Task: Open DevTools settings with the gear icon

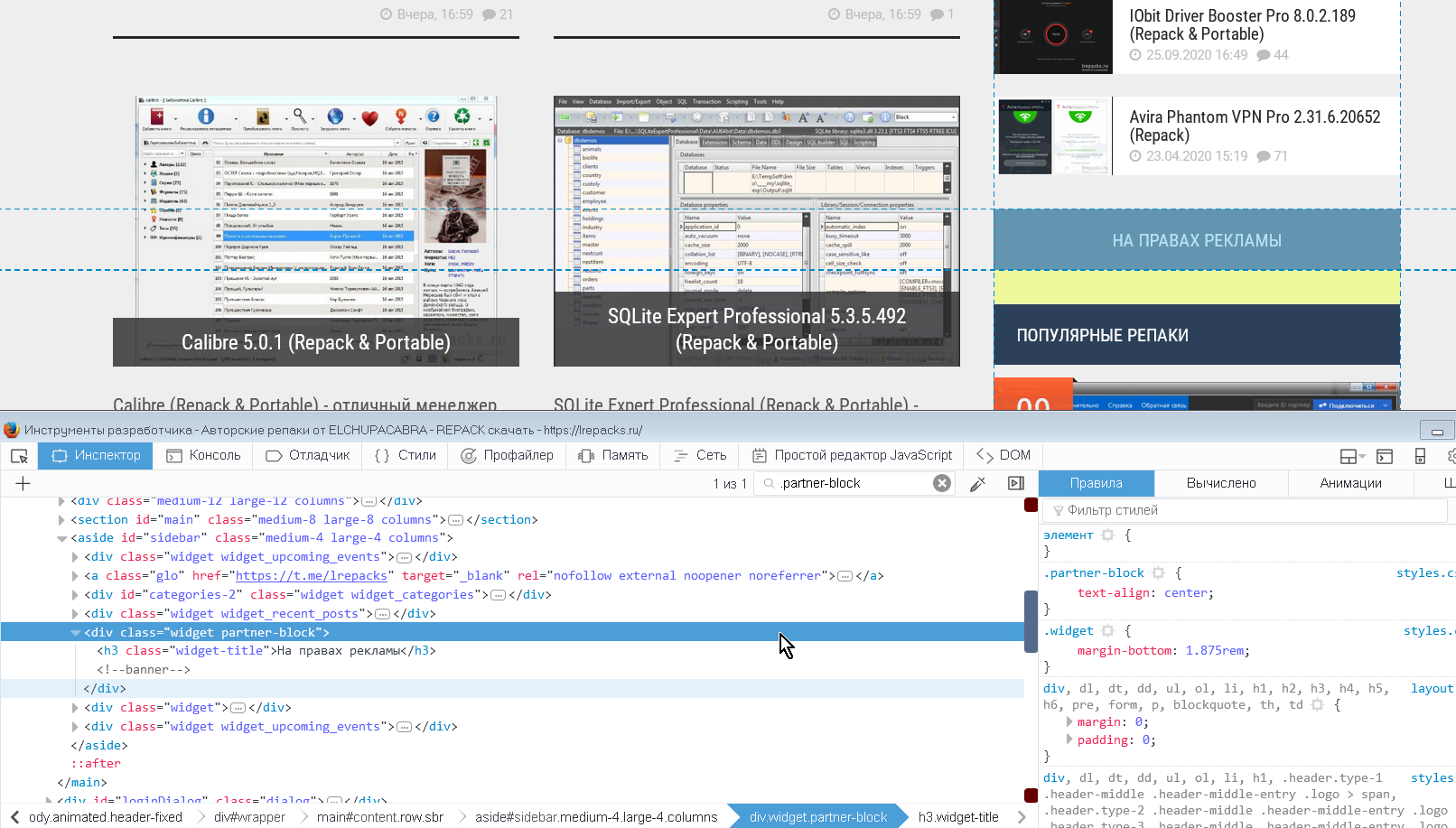Action: click(x=1451, y=456)
